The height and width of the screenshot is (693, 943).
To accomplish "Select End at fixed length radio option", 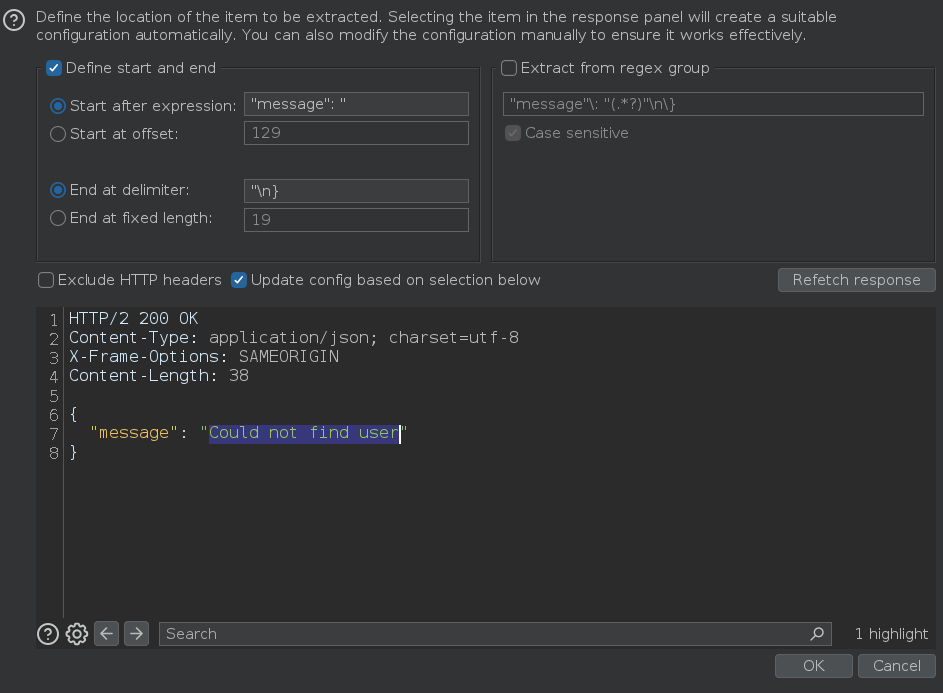I will [58, 218].
